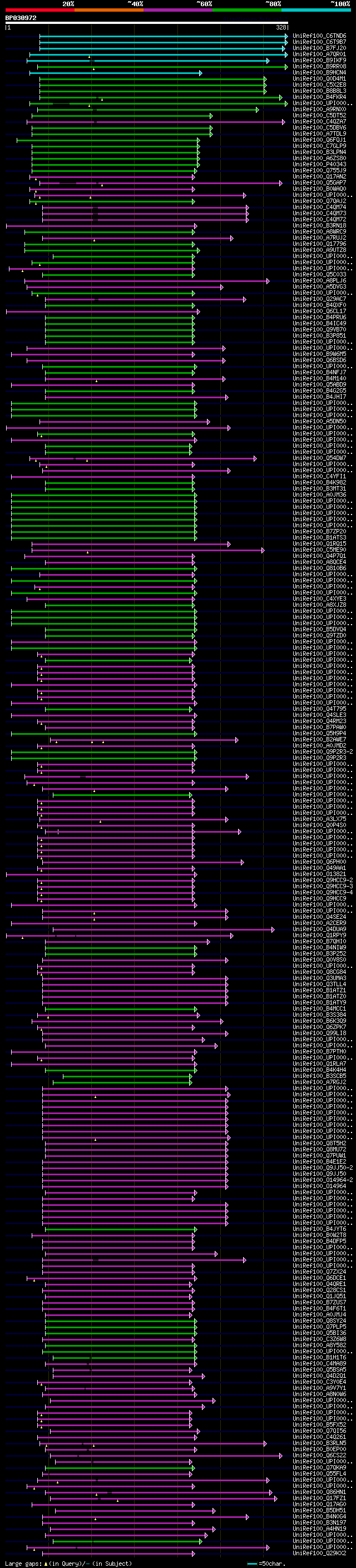Select hit label UniRef100_B1H1T6
The width and height of the screenshot is (356, 1568).
pyautogui.click(x=319, y=1358)
